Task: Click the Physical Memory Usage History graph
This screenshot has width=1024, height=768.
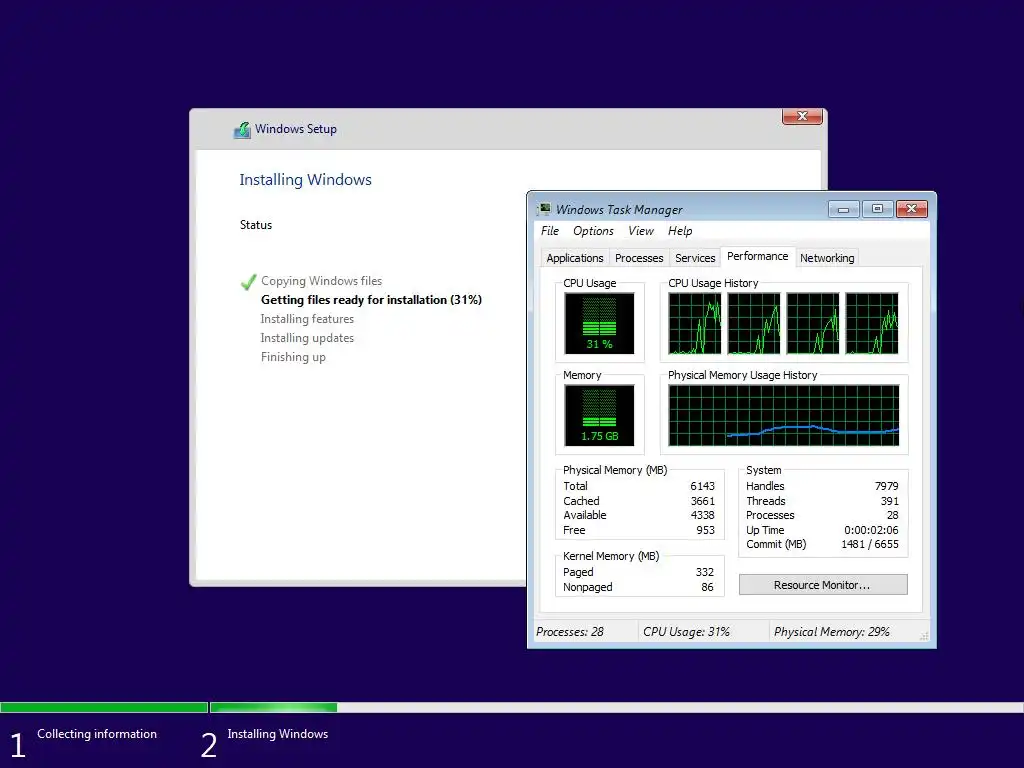Action: coord(784,415)
